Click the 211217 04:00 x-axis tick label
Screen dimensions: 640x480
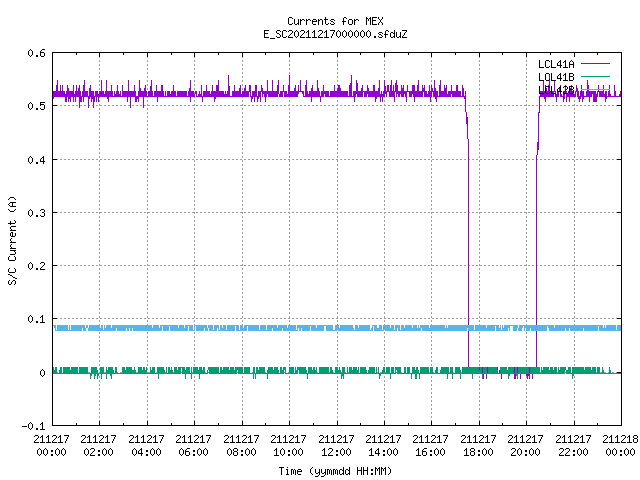pyautogui.click(x=146, y=445)
